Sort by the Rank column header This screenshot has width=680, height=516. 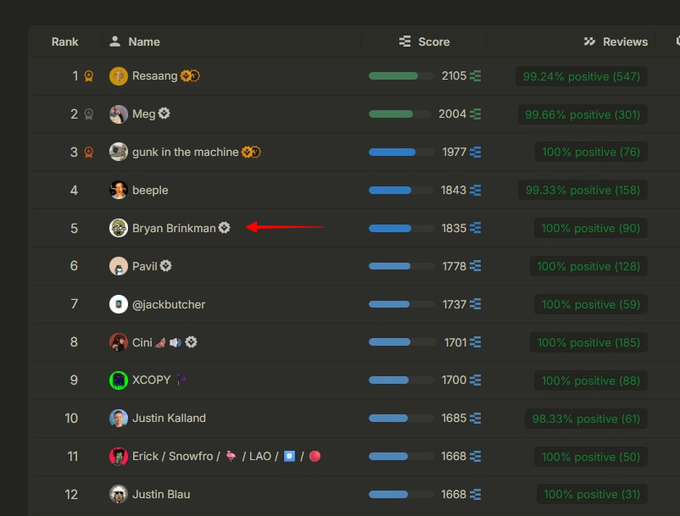65,42
